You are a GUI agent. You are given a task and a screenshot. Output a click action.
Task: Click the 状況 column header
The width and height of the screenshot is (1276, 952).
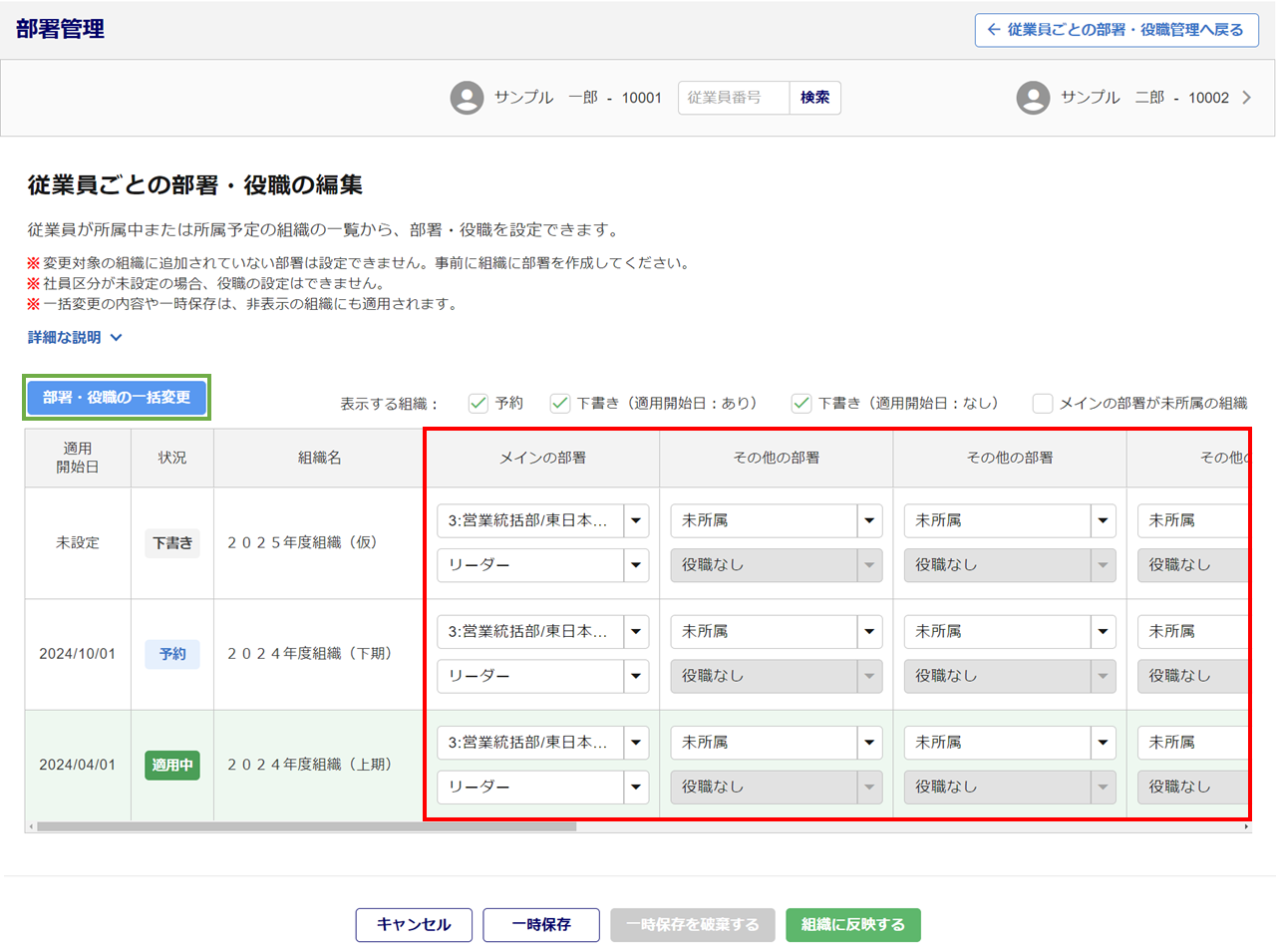point(172,458)
